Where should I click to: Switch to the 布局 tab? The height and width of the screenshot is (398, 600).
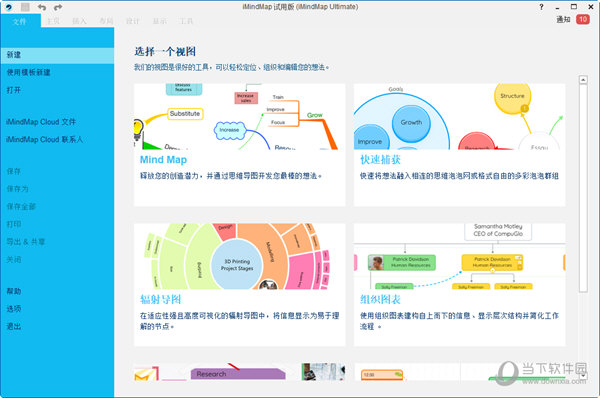(106, 21)
